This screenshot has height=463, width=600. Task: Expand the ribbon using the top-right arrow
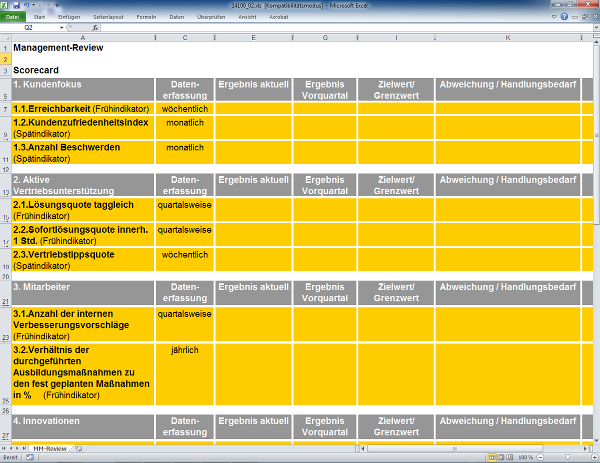pos(556,18)
